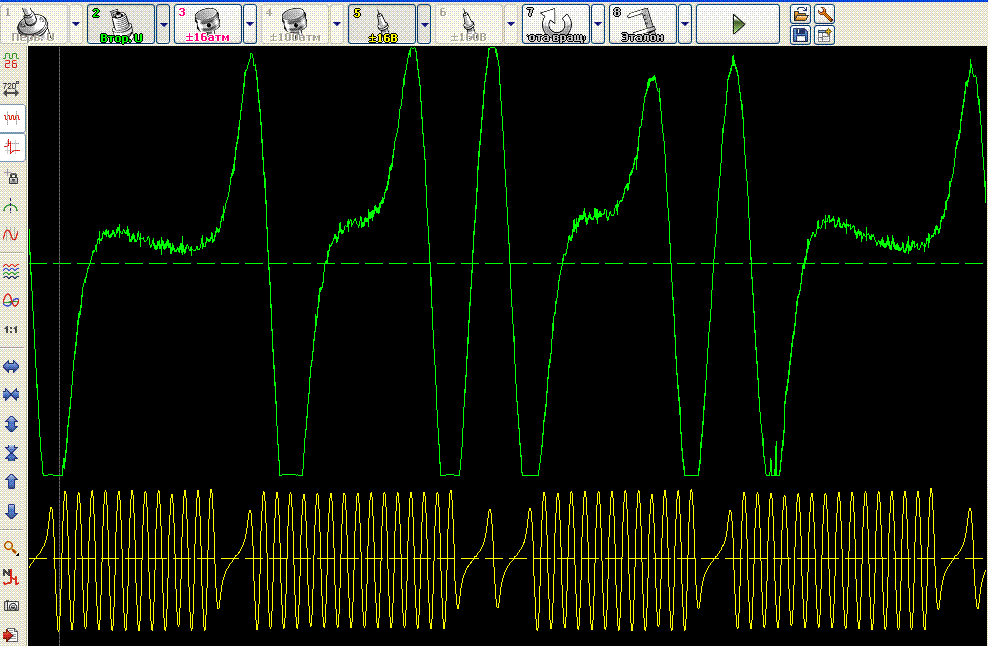
Task: Click the 1:1 zoom scale icon
Action: [13, 327]
